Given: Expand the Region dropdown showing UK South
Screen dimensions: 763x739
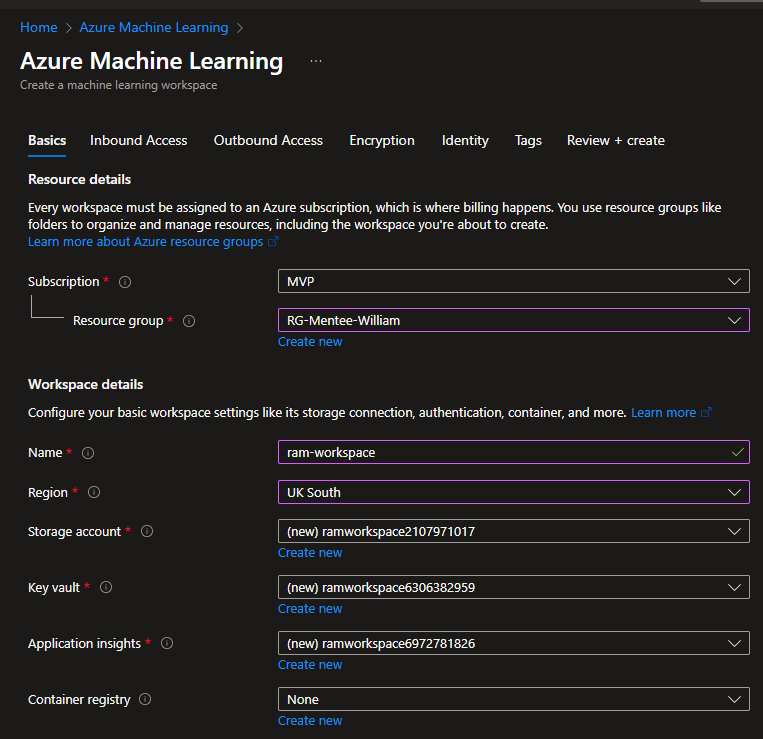Looking at the screenshot, I should [x=513, y=492].
